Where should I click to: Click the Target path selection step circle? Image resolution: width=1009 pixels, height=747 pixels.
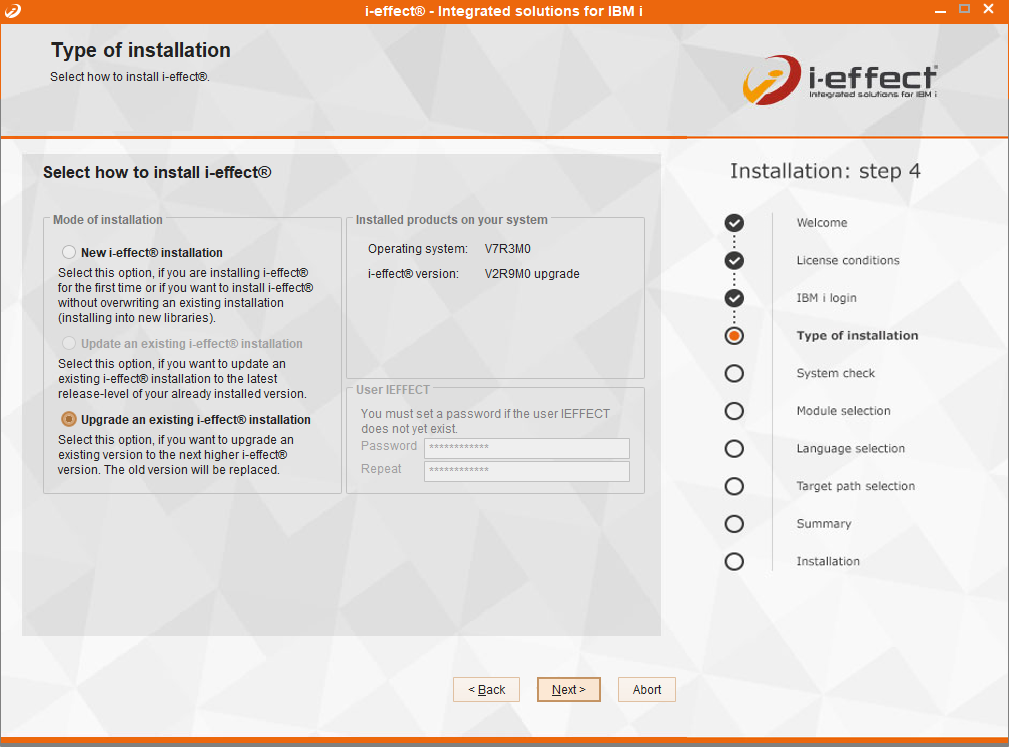coord(734,486)
